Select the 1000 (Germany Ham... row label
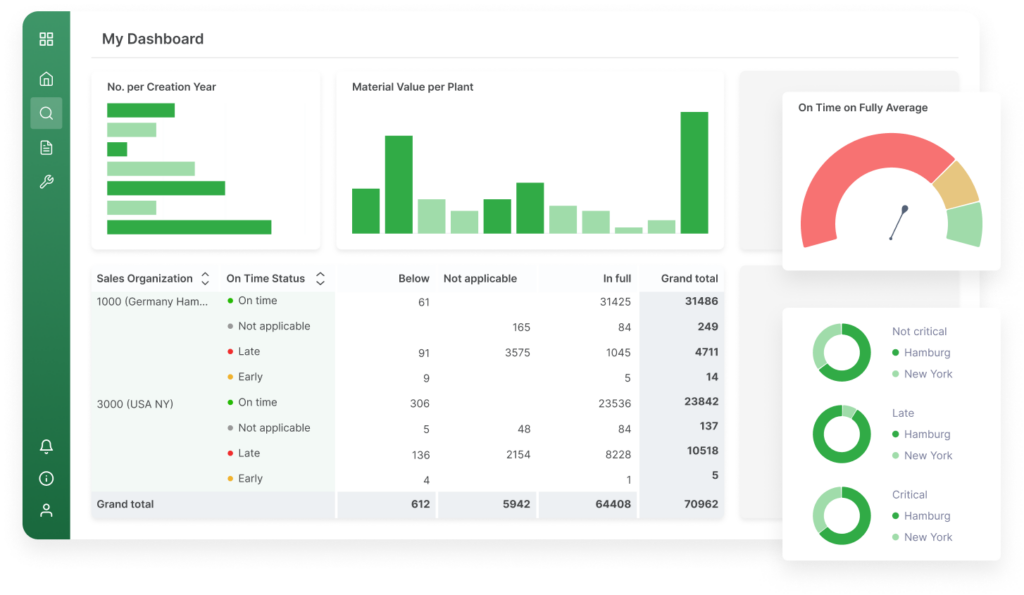 pos(152,302)
